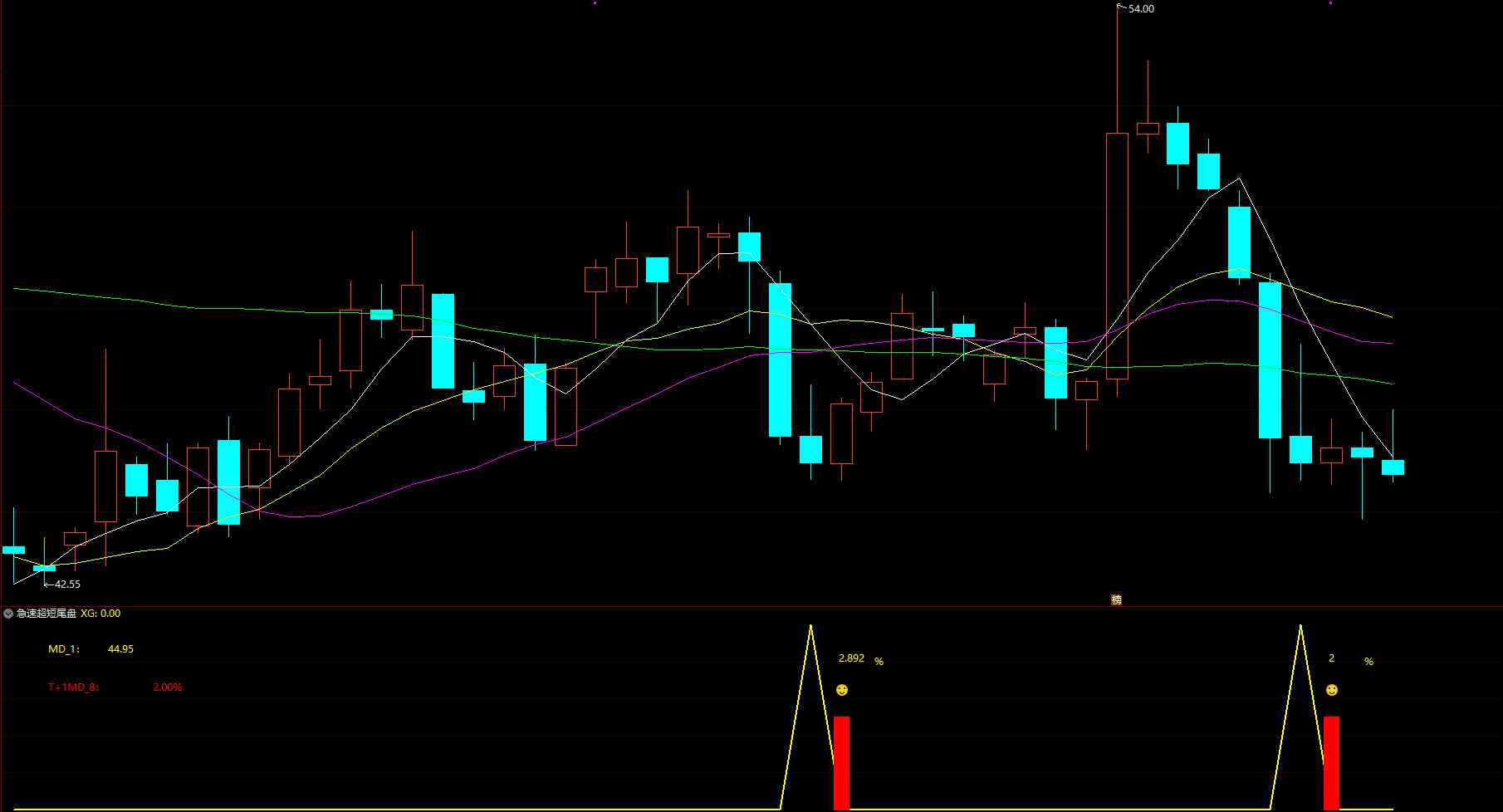1503x812 pixels.
Task: Expand the 急速超短尾盘 indicator dropdown arrow
Action: coord(8,614)
